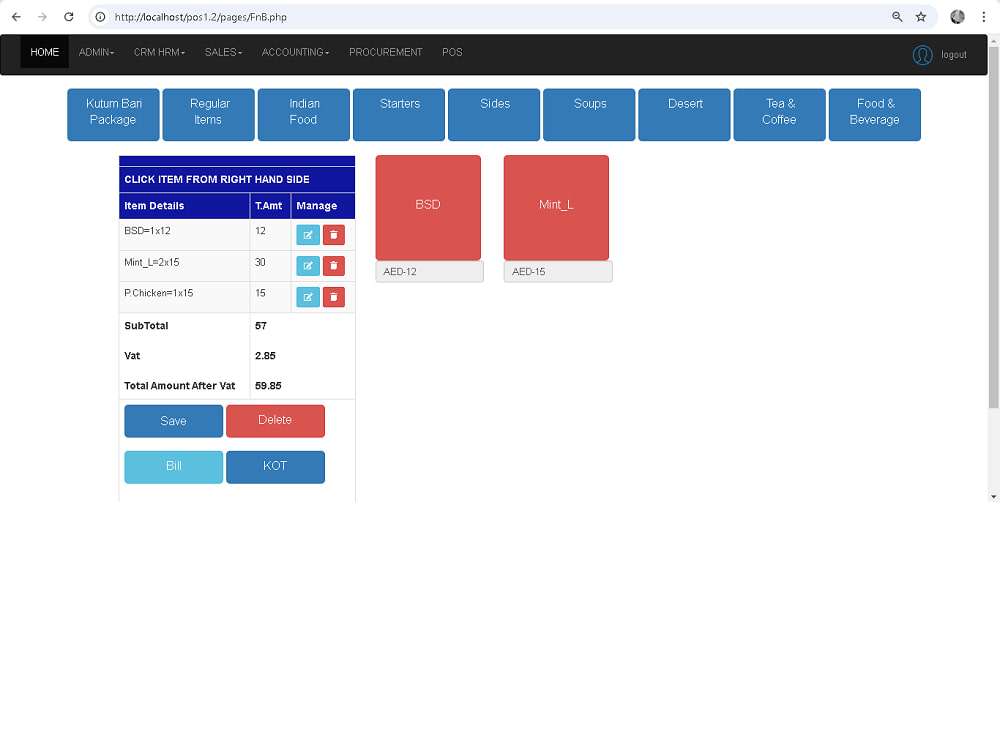Reload the page with refresh icon

(69, 17)
